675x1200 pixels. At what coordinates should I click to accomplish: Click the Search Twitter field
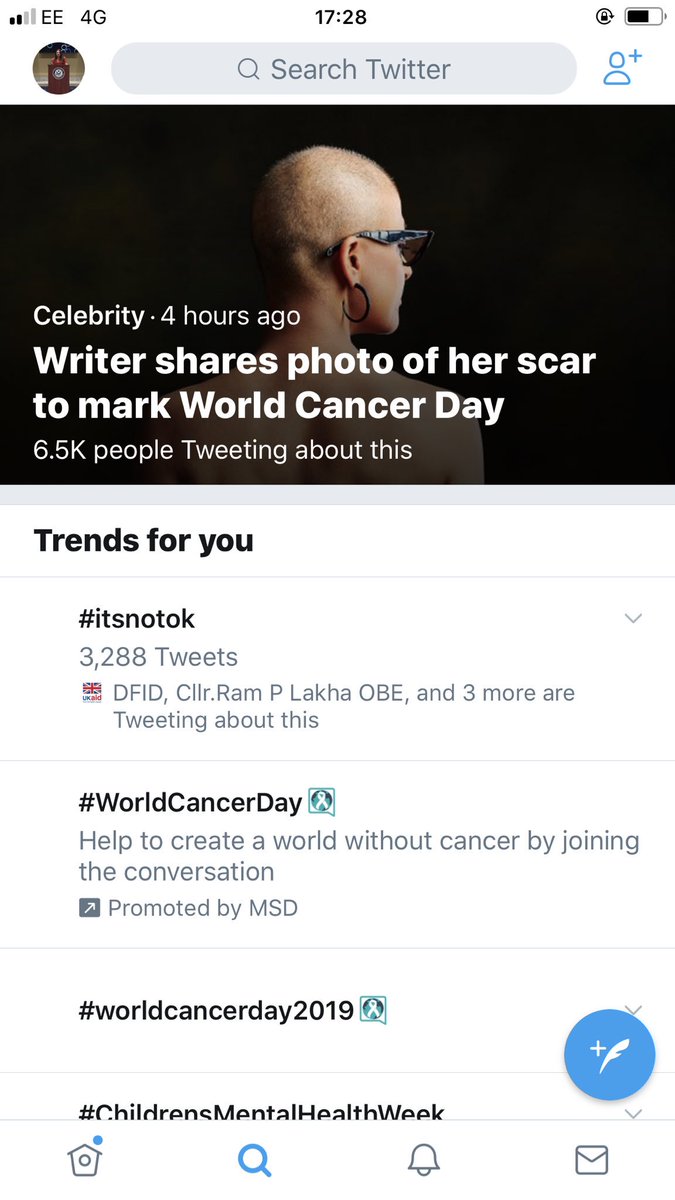[x=344, y=69]
